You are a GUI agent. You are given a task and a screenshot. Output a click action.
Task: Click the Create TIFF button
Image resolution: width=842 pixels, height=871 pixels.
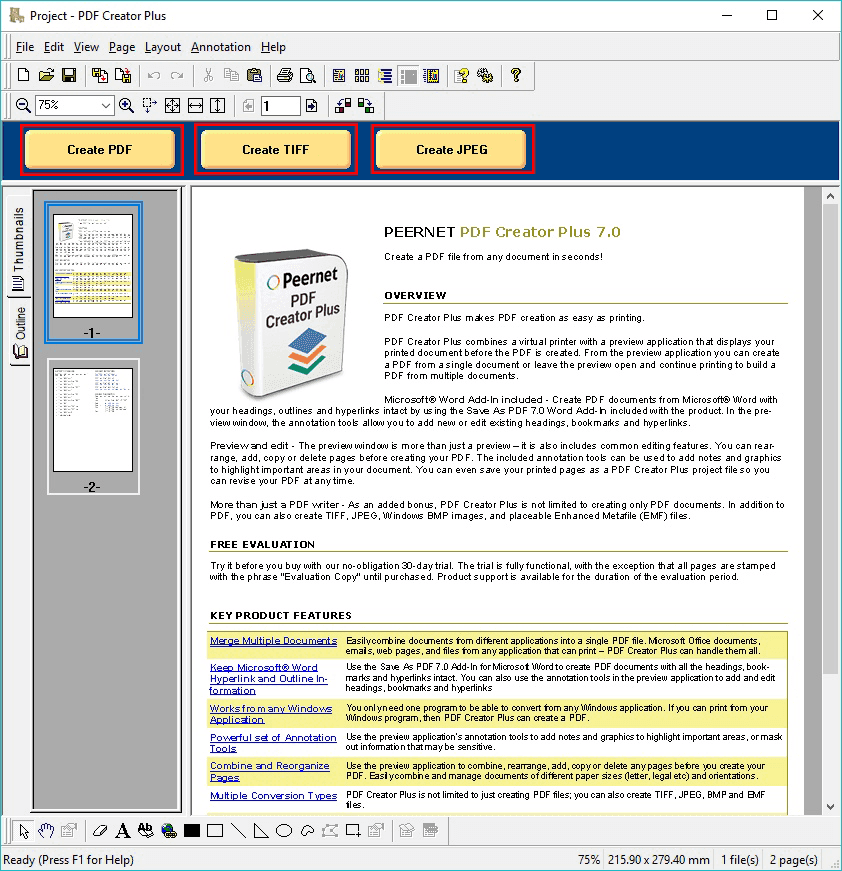pyautogui.click(x=275, y=149)
